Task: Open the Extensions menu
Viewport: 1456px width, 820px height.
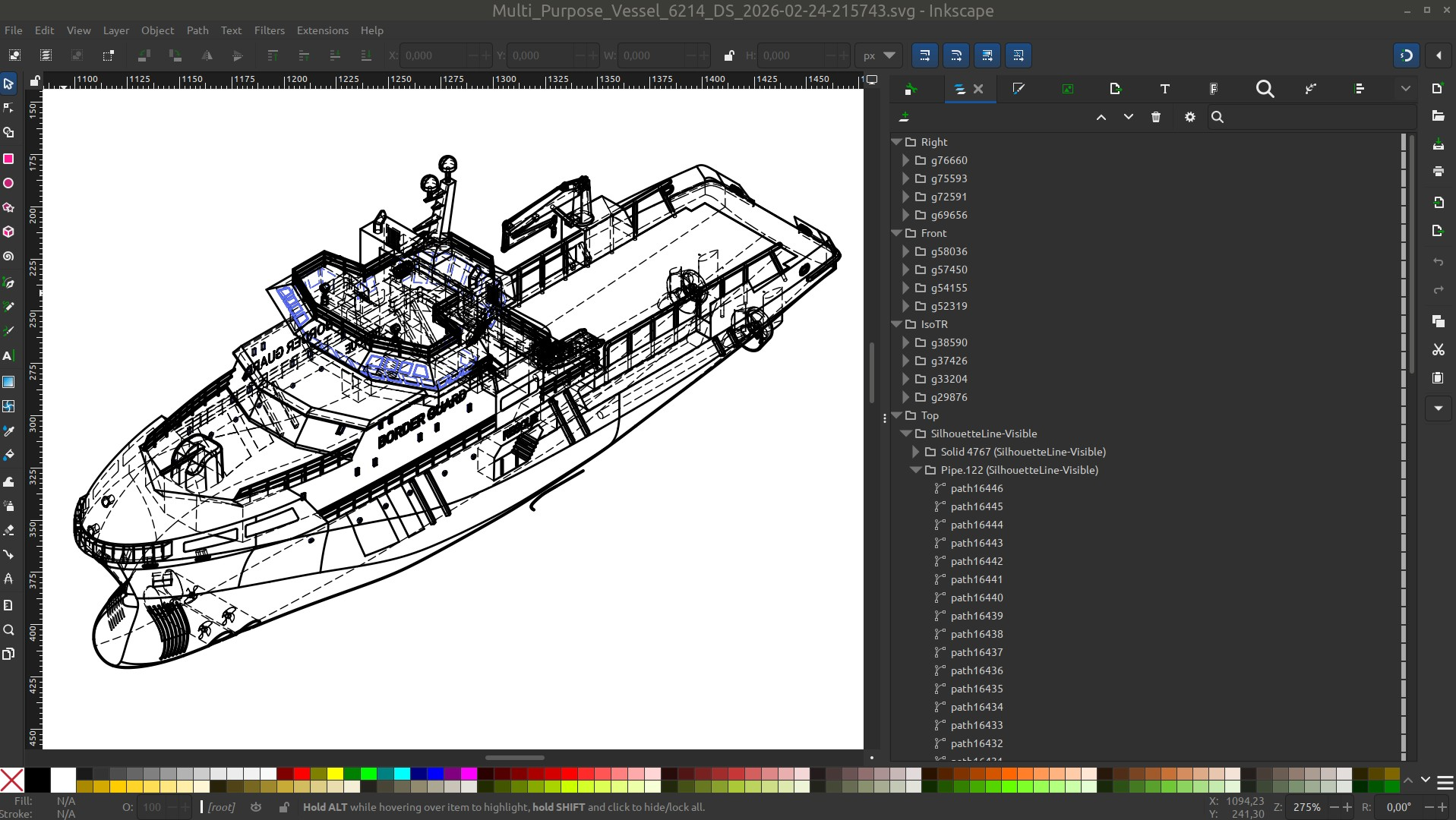Action: tap(322, 30)
